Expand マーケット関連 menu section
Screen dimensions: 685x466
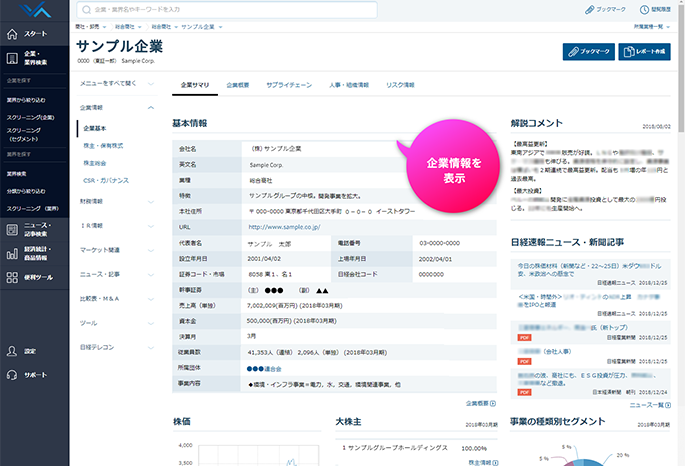151,250
